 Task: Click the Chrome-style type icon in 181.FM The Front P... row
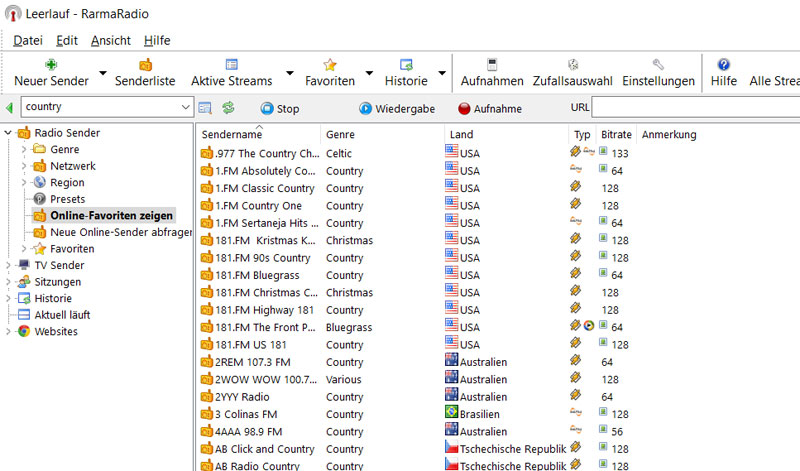click(x=589, y=325)
